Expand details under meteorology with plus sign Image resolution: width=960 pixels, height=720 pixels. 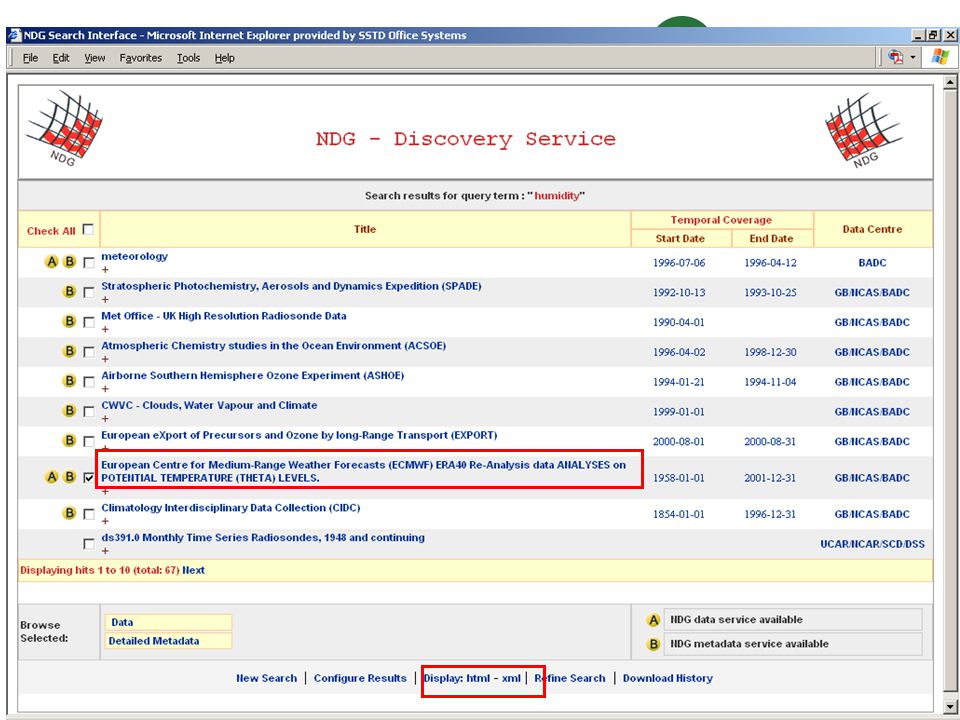point(105,269)
